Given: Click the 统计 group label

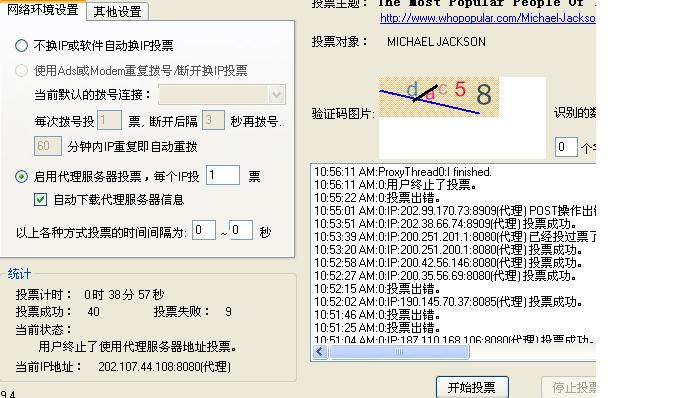Looking at the screenshot, I should 19,274.
